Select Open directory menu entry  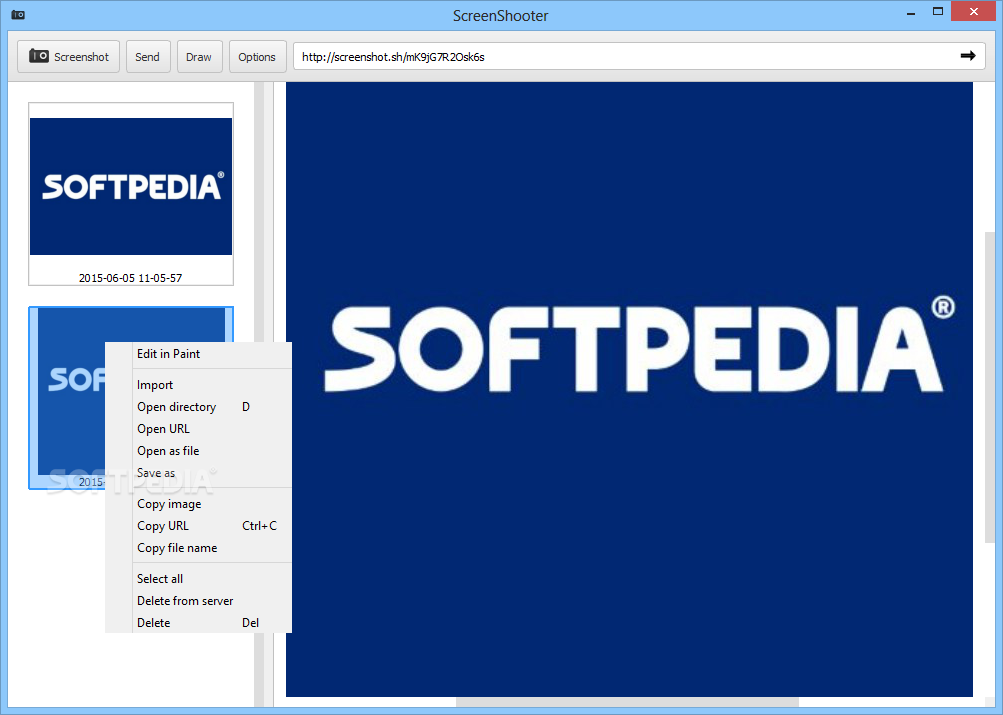198,407
